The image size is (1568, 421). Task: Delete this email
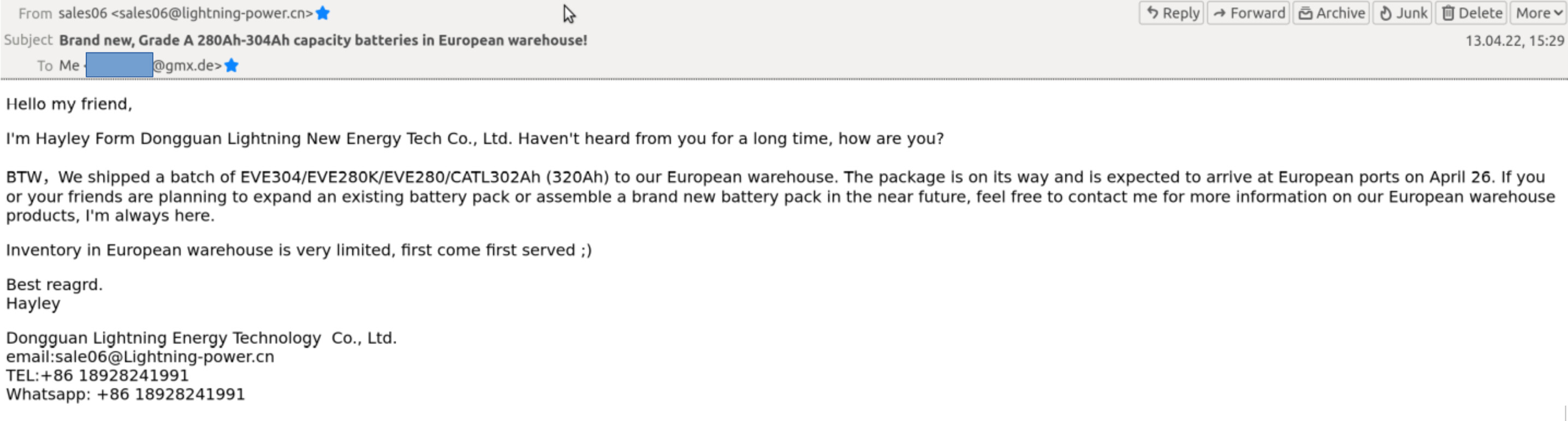click(1471, 13)
